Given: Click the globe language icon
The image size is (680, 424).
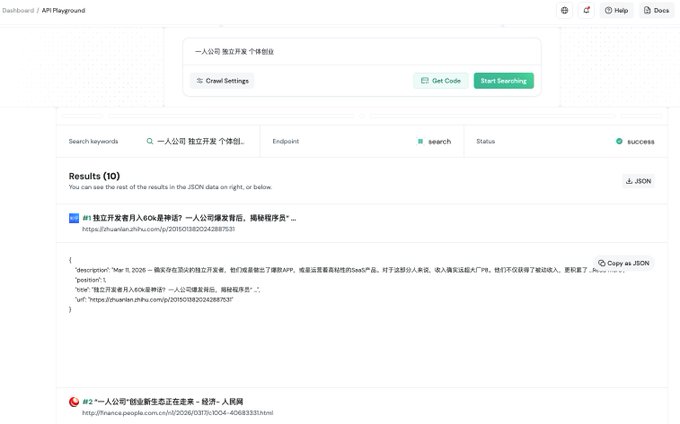Looking at the screenshot, I should click(564, 10).
